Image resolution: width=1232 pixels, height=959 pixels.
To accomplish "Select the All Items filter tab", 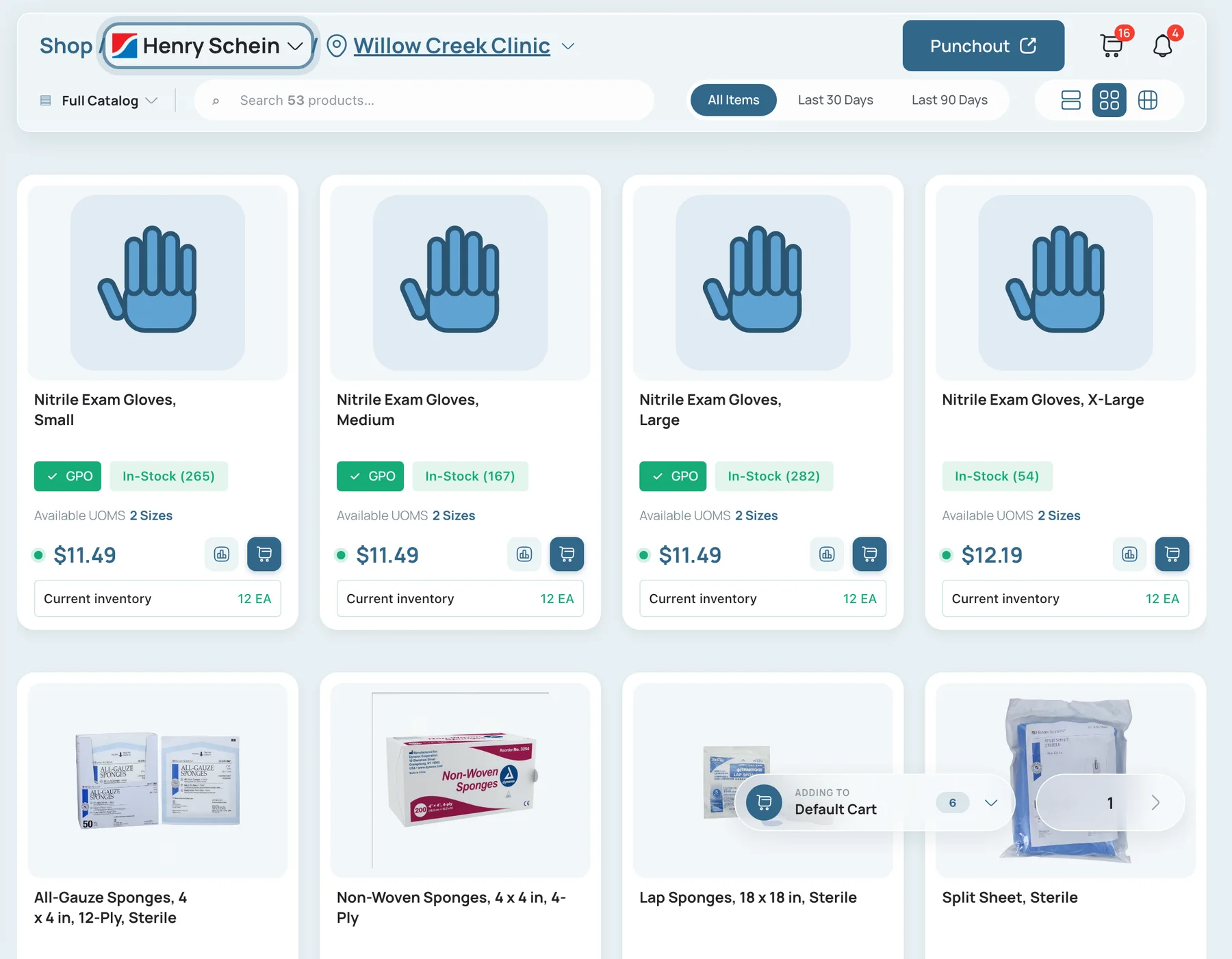I will coord(733,100).
